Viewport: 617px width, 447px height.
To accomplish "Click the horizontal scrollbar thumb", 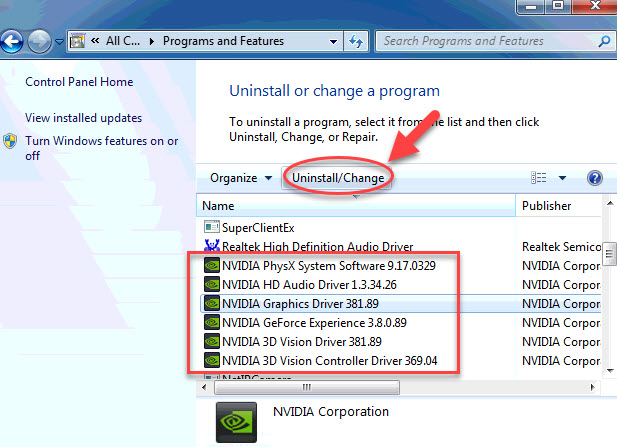I will (307, 387).
